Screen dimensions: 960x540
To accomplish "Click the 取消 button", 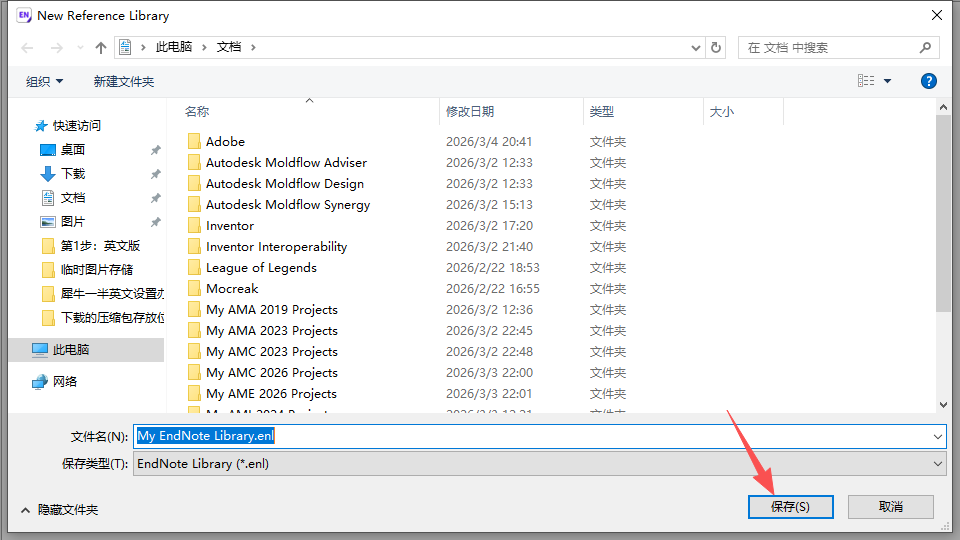I will [891, 507].
